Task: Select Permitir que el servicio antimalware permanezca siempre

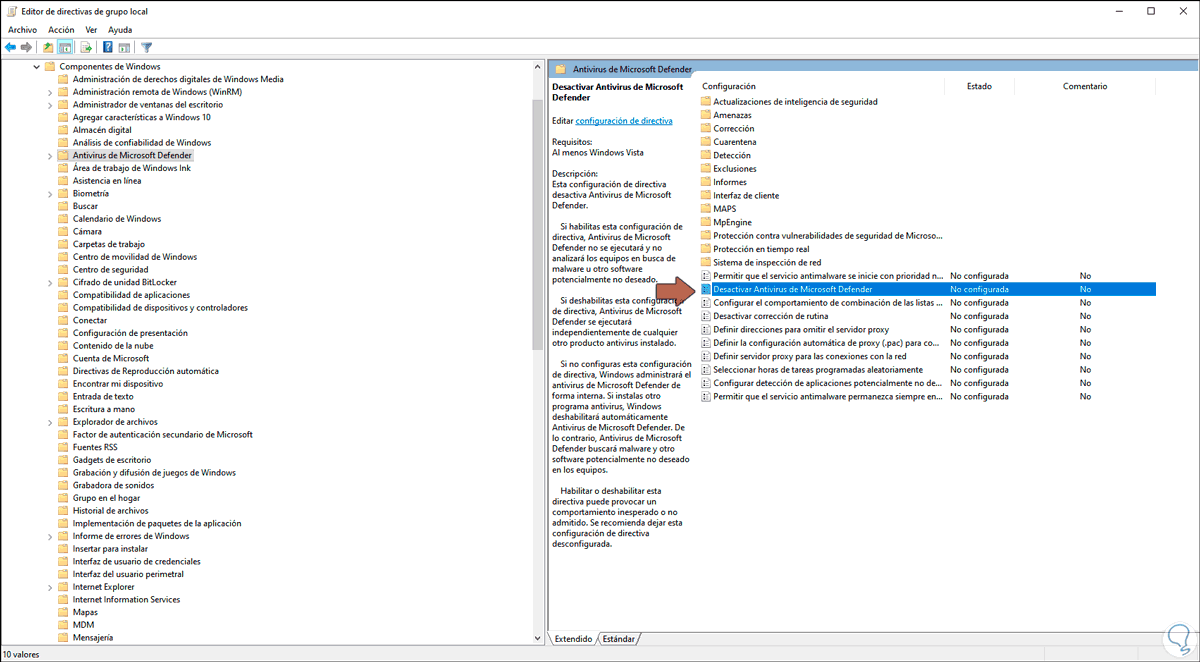Action: (927, 396)
